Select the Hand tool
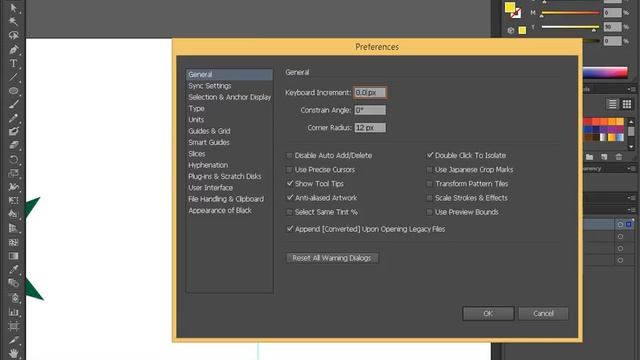The height and width of the screenshot is (360, 640). pos(13,353)
